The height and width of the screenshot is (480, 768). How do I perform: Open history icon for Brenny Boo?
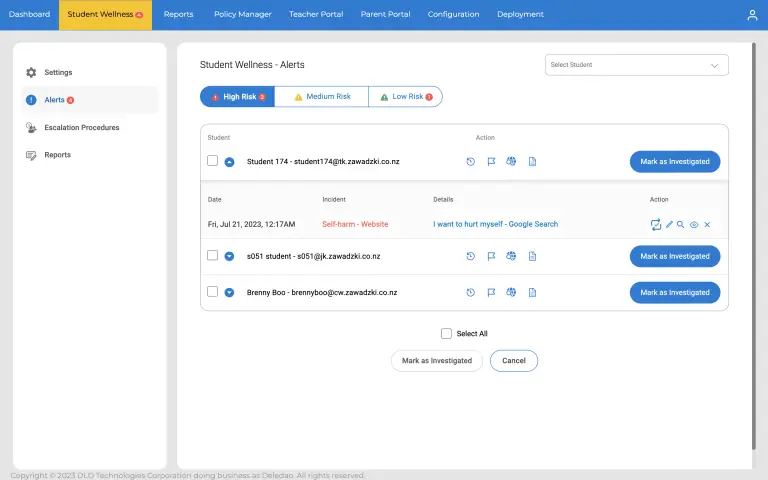coord(470,292)
